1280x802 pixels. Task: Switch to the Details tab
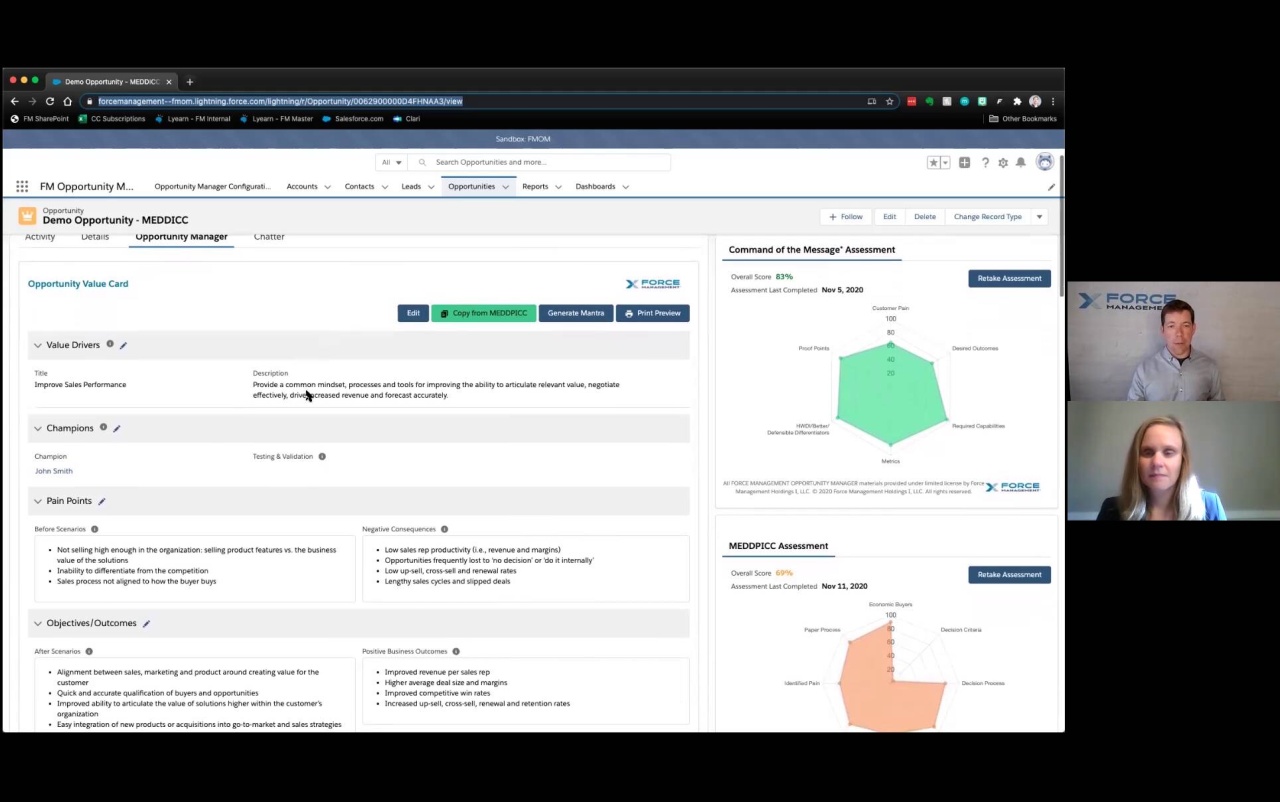[95, 237]
